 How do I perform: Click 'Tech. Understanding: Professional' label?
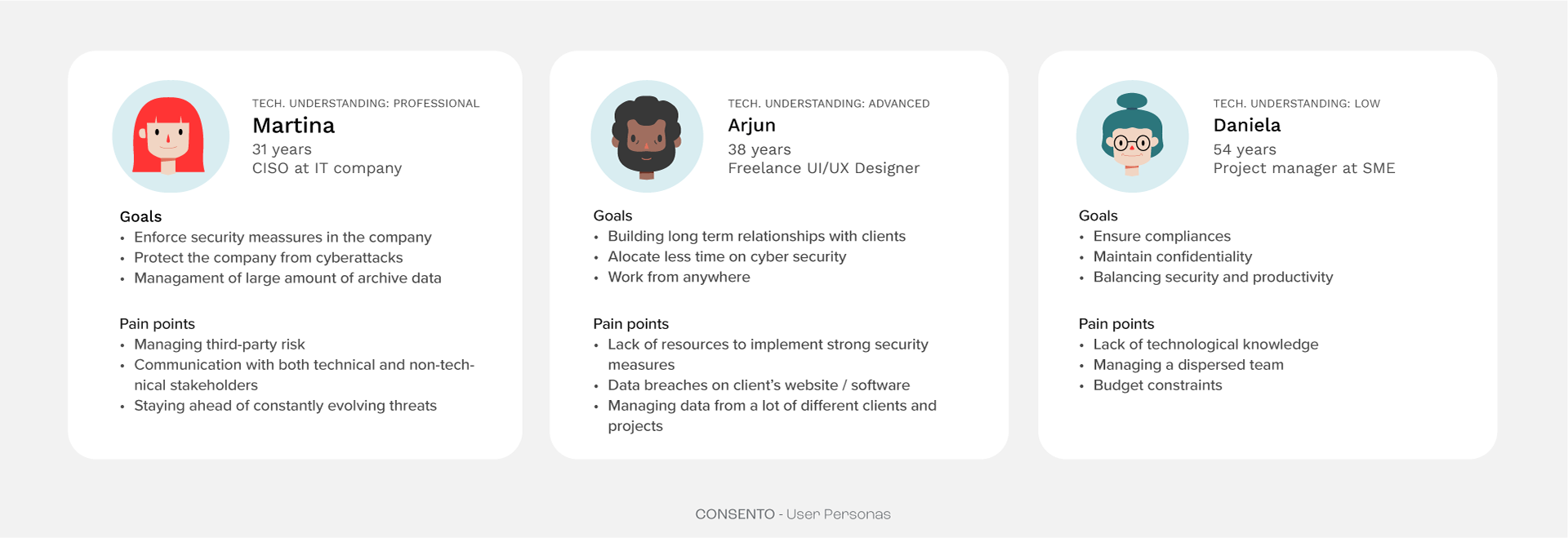tap(366, 104)
